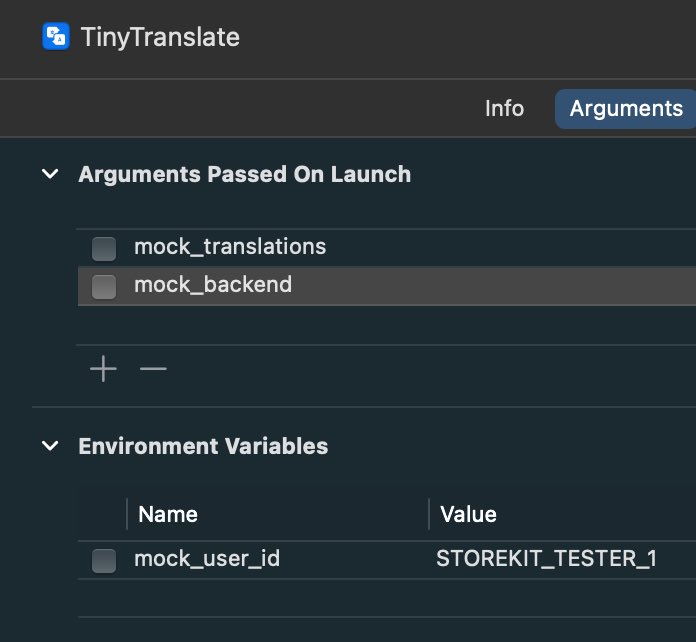Viewport: 696px width, 642px height.
Task: Select the mock_translations argument row
Action: point(387,247)
